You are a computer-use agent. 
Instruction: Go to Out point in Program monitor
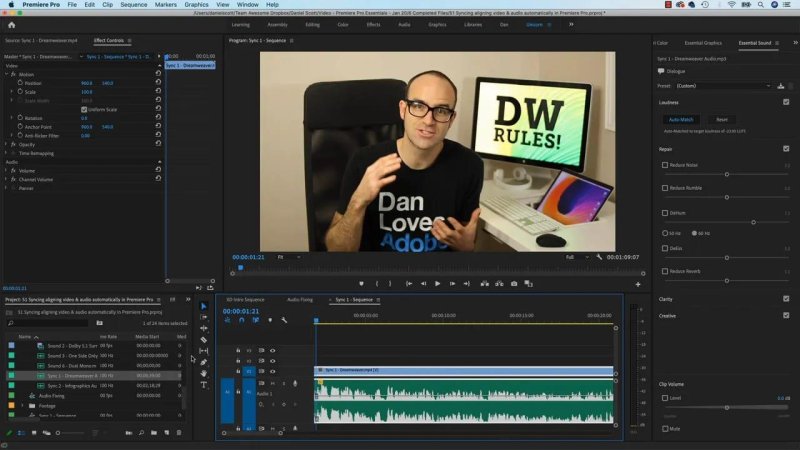pyautogui.click(x=466, y=284)
